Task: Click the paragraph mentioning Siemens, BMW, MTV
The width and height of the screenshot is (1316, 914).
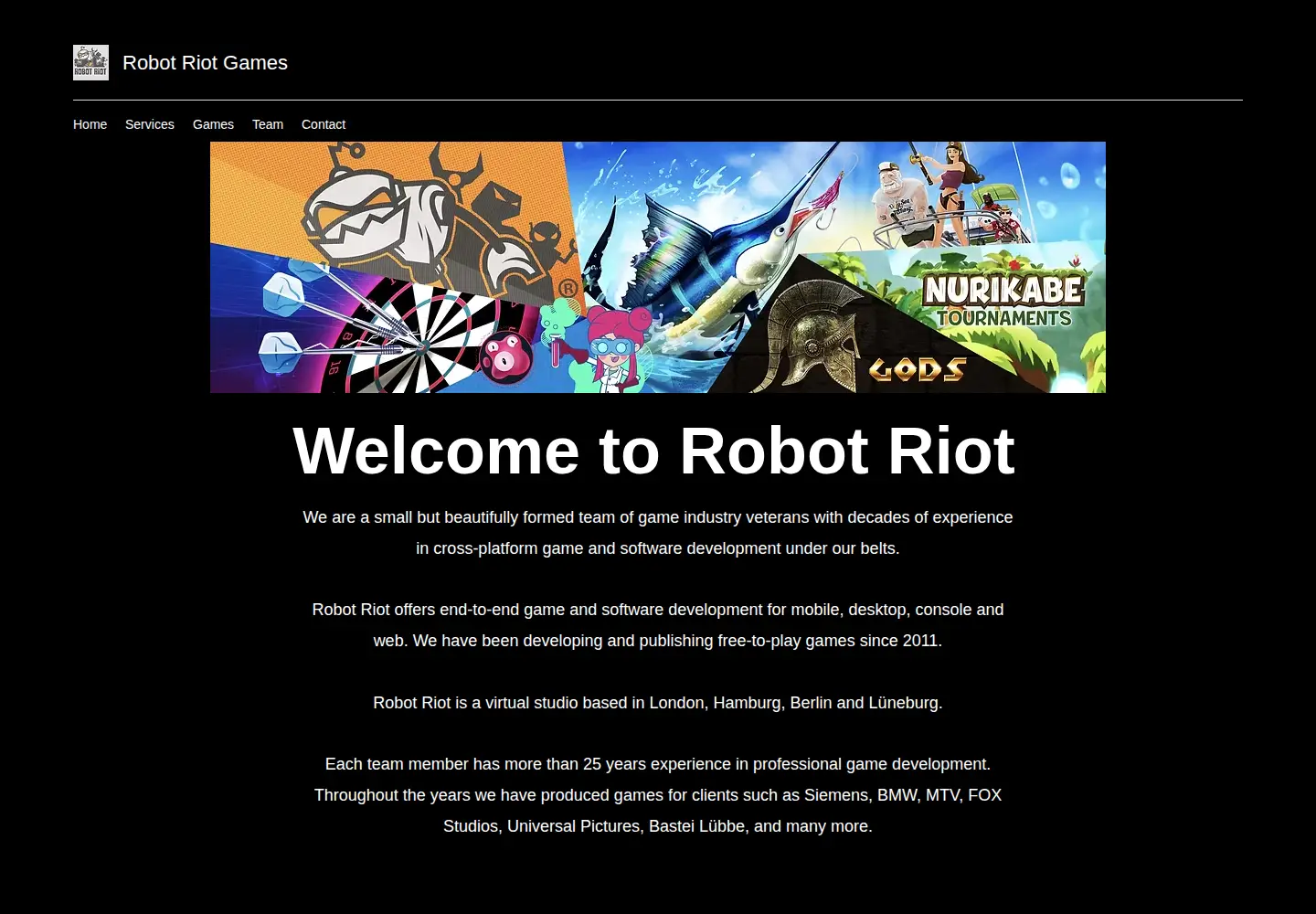Action: [x=658, y=795]
